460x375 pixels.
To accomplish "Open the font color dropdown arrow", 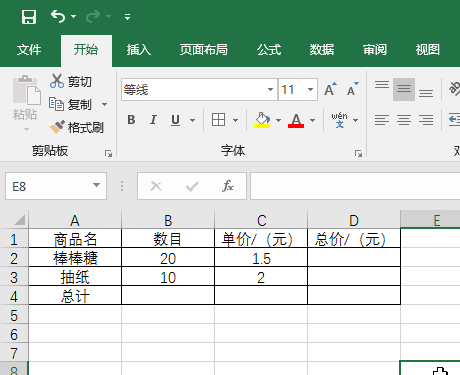I will click(x=312, y=120).
